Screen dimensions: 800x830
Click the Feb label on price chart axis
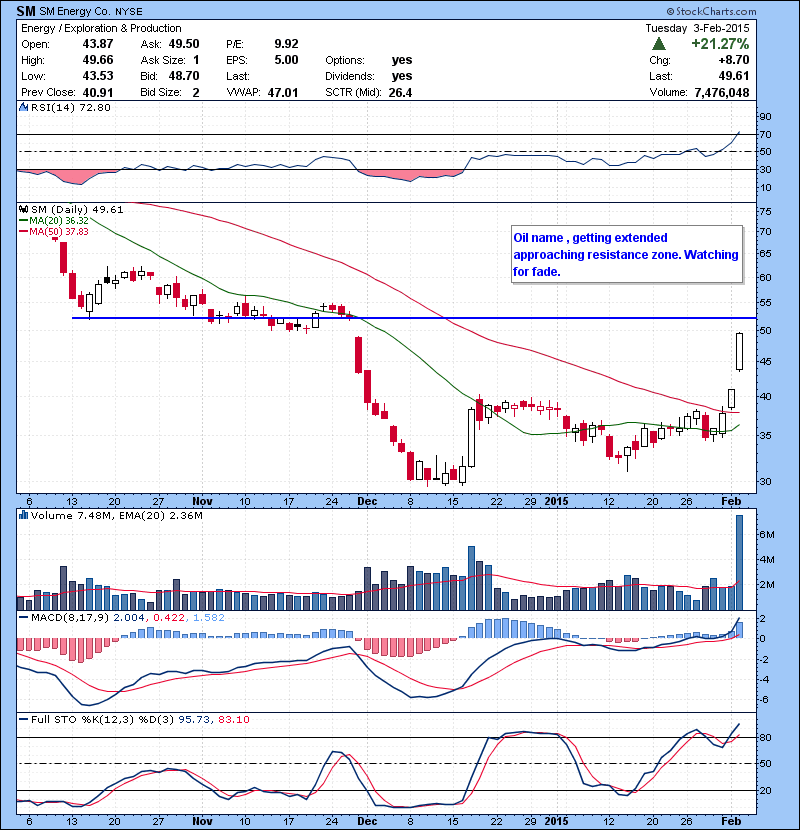pyautogui.click(x=731, y=501)
